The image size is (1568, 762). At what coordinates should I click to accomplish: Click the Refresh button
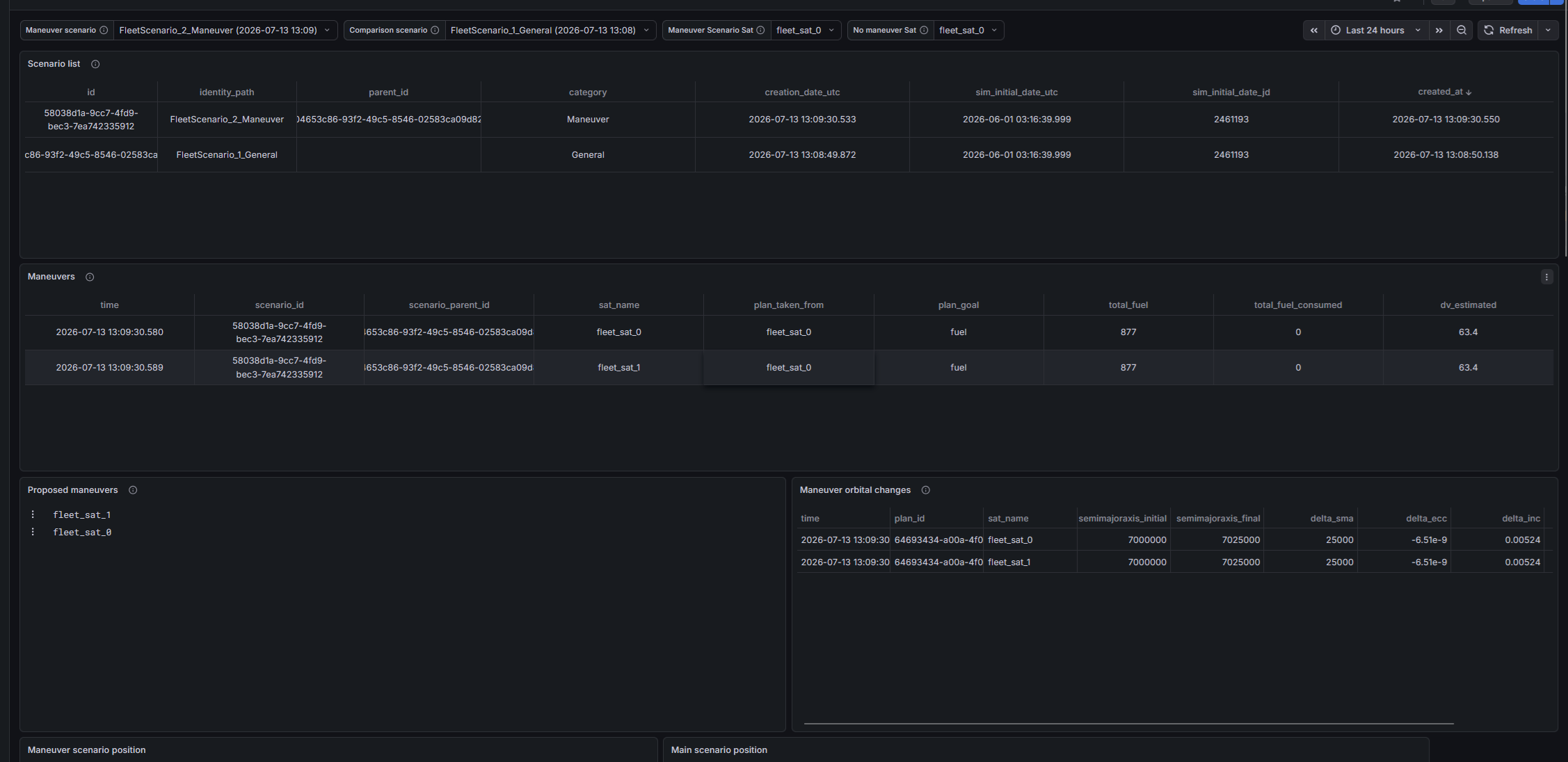1508,30
